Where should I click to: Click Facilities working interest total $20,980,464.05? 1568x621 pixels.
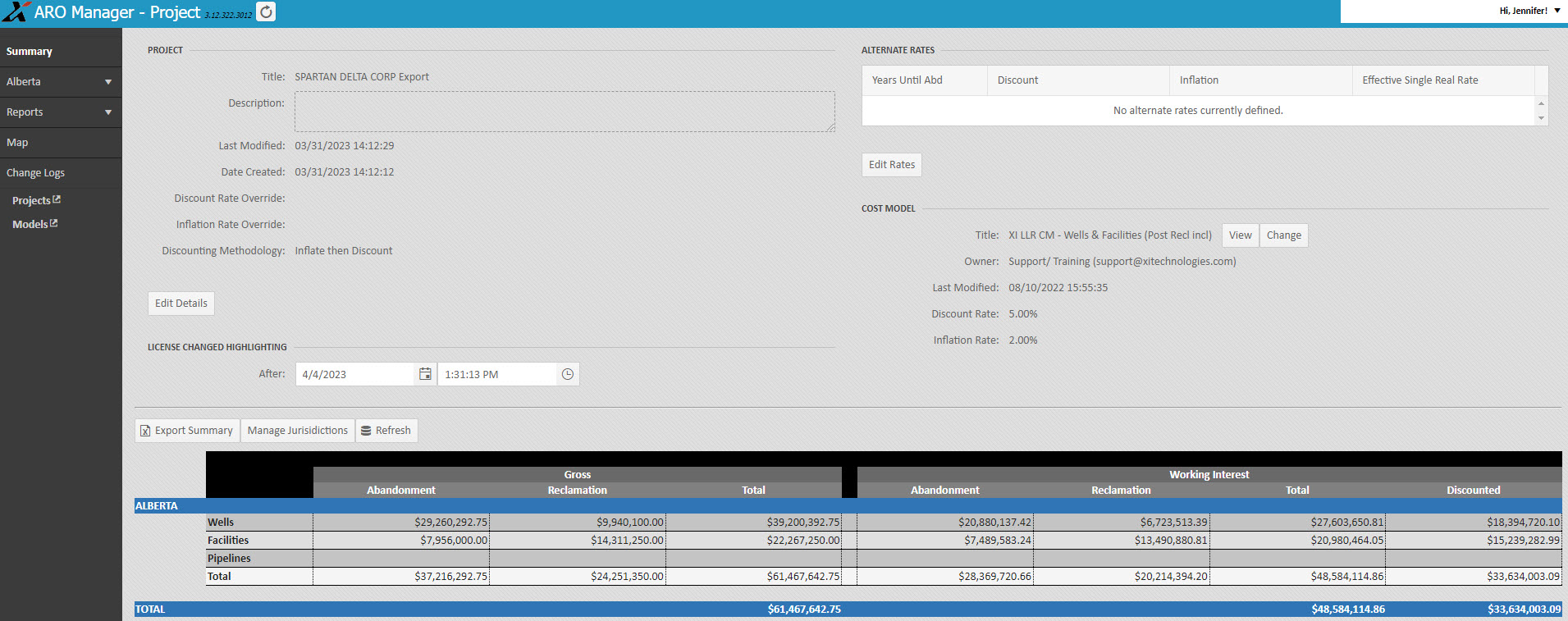pos(1346,541)
